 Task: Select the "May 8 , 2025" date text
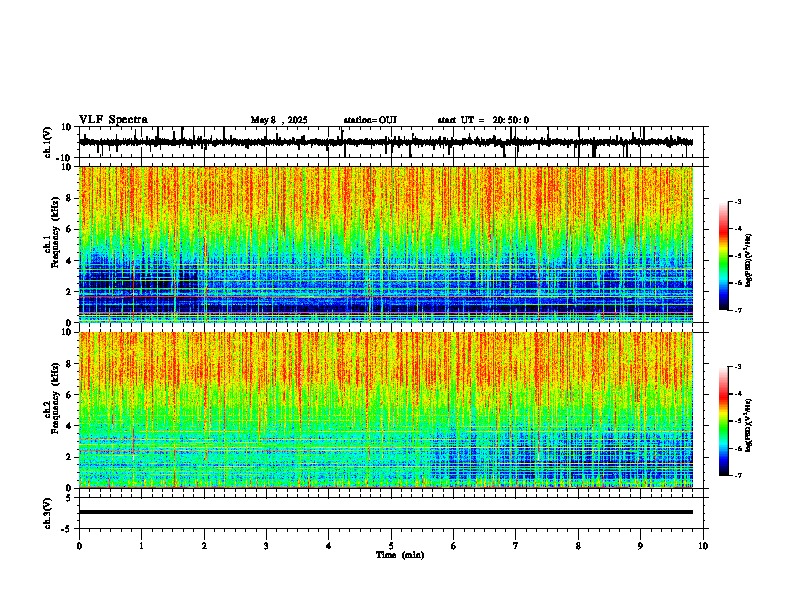[x=279, y=120]
